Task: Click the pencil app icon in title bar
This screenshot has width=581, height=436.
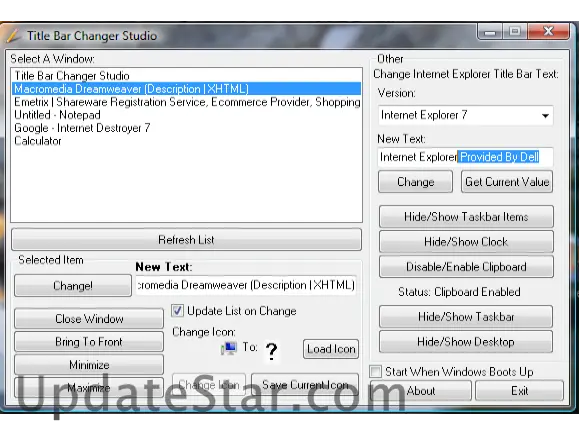Action: pyautogui.click(x=13, y=36)
